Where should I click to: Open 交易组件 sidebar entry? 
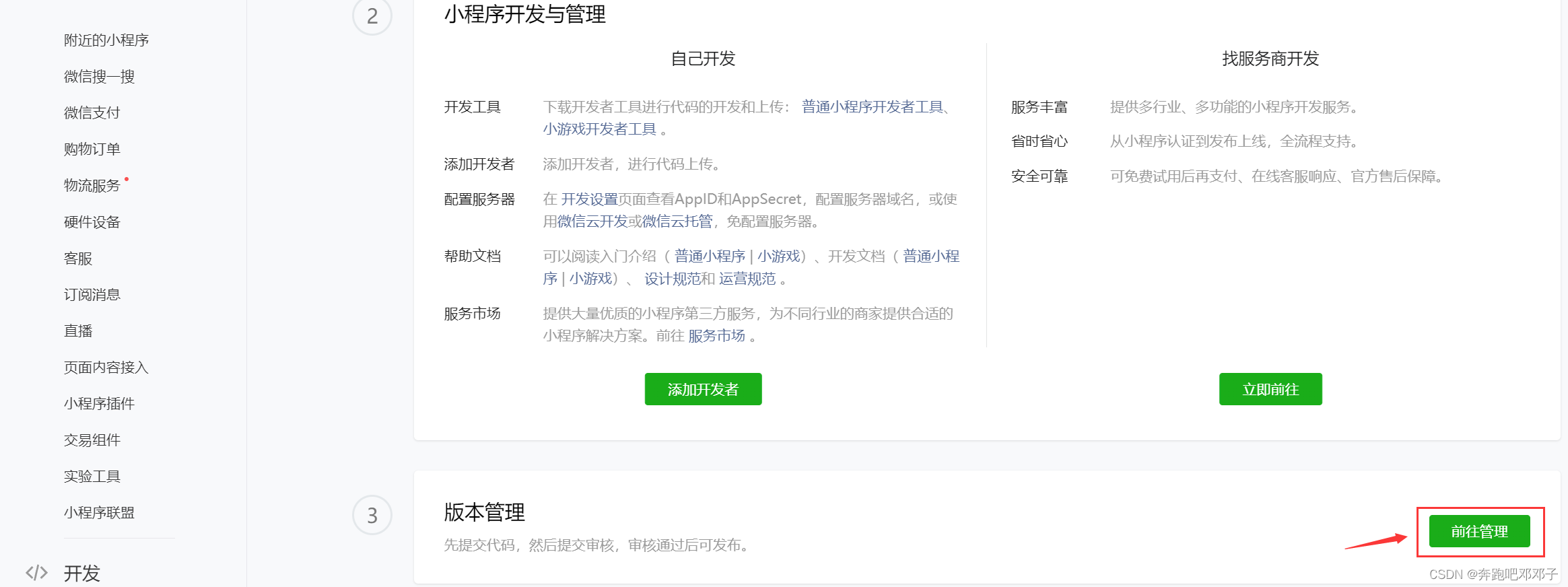click(92, 440)
